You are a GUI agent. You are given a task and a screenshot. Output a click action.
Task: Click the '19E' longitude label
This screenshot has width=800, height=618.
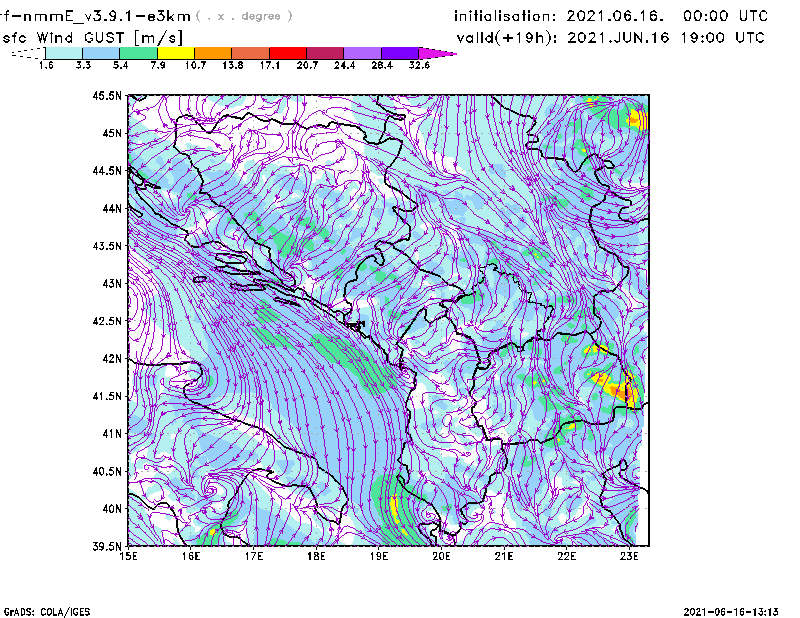[379, 556]
